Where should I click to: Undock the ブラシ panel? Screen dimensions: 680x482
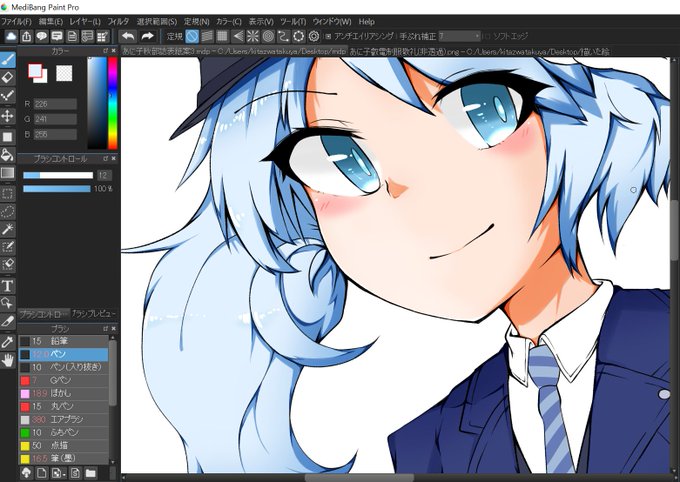[x=105, y=328]
